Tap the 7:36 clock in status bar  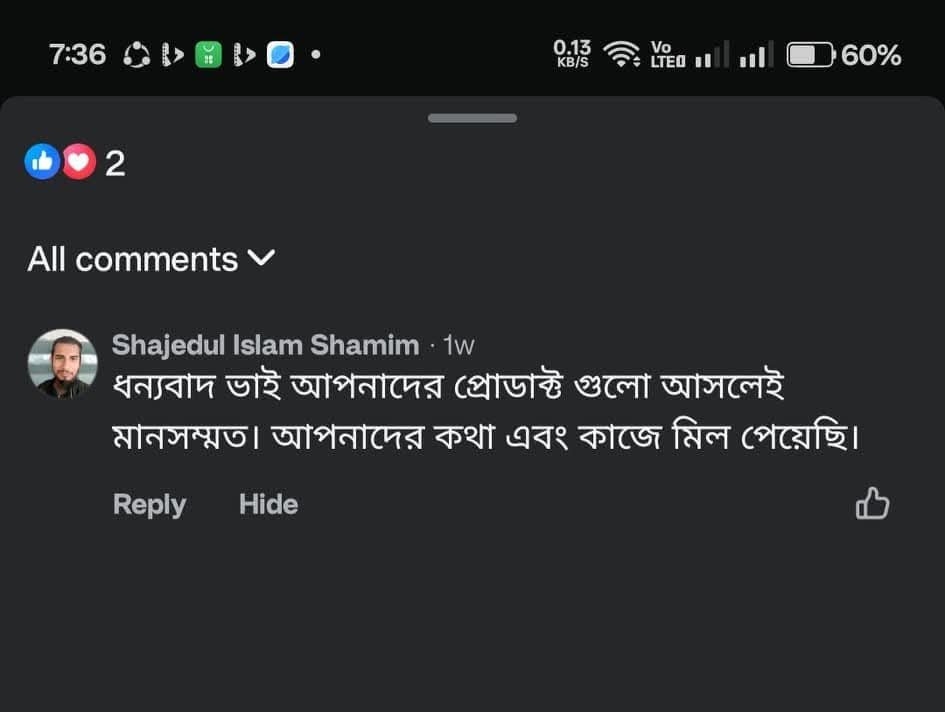pos(77,55)
